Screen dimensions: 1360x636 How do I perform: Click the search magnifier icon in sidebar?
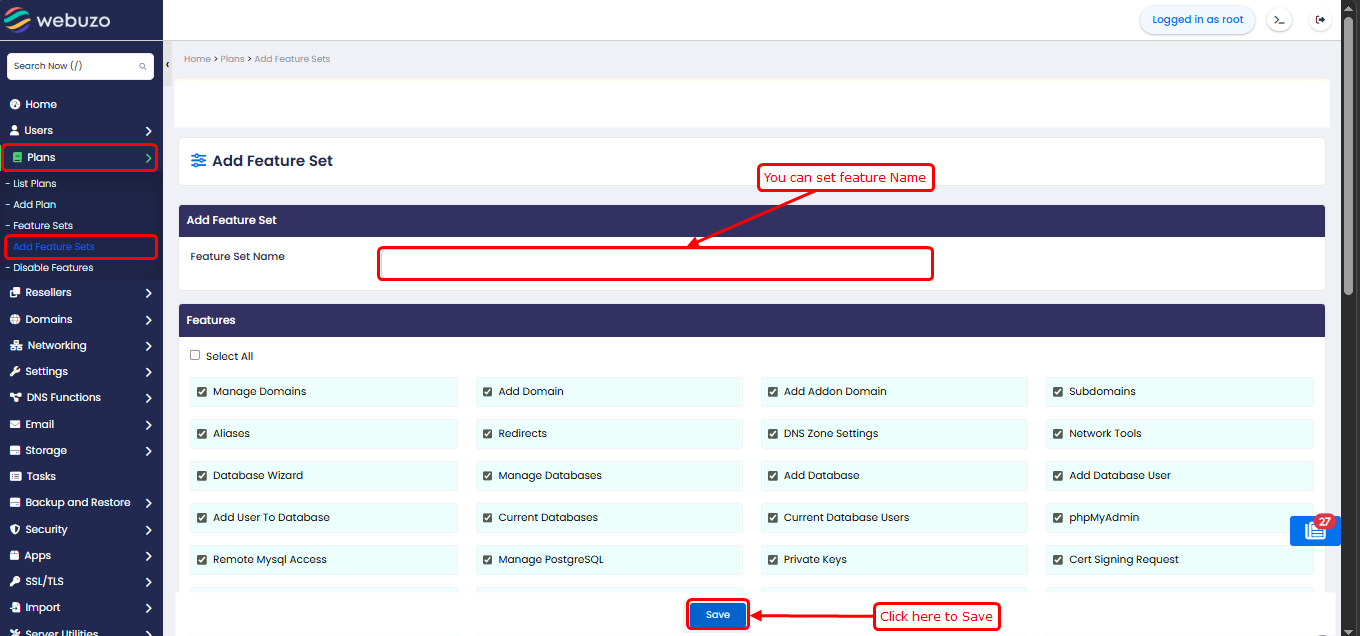point(143,66)
